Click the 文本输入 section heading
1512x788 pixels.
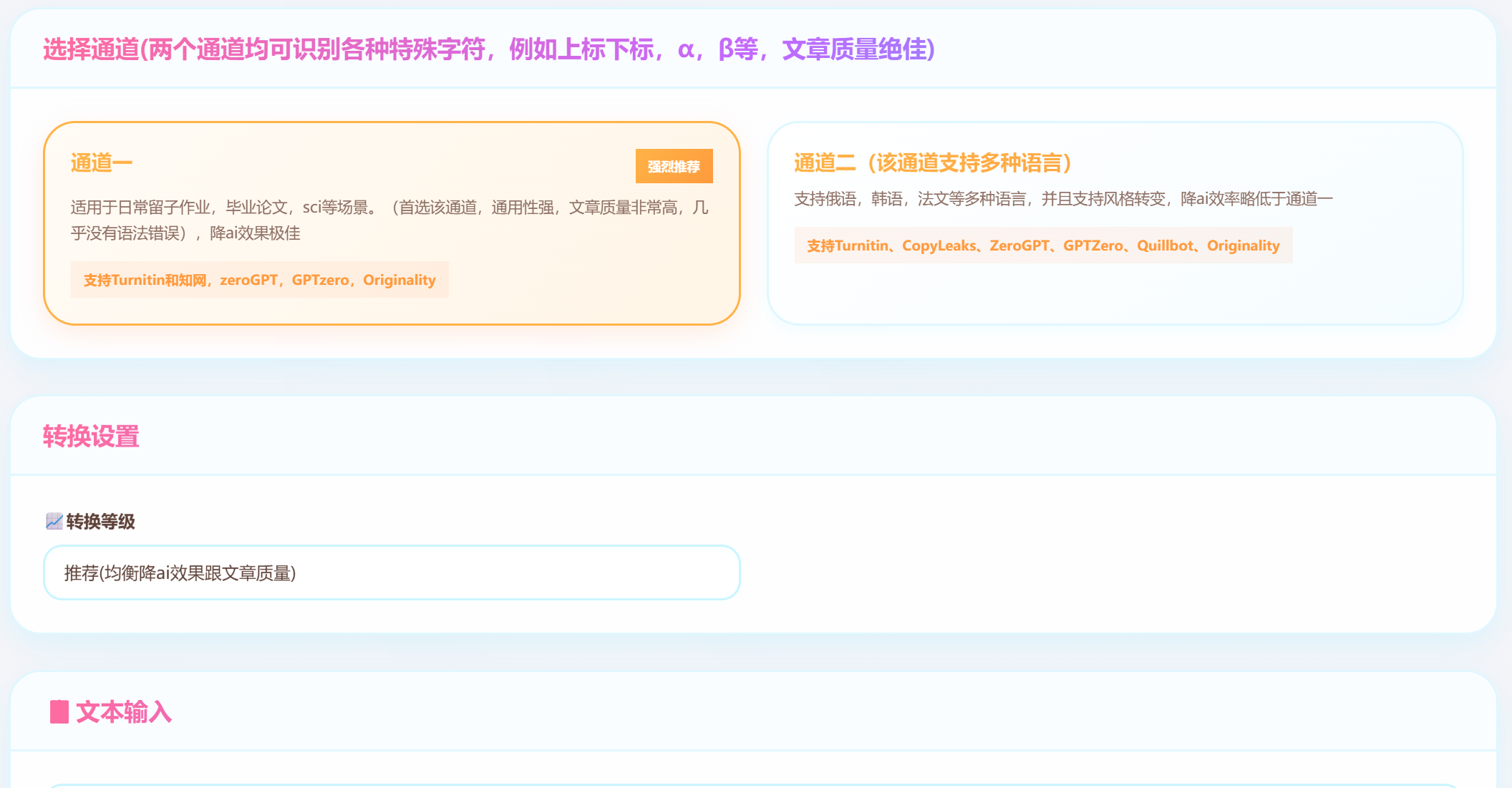(124, 712)
